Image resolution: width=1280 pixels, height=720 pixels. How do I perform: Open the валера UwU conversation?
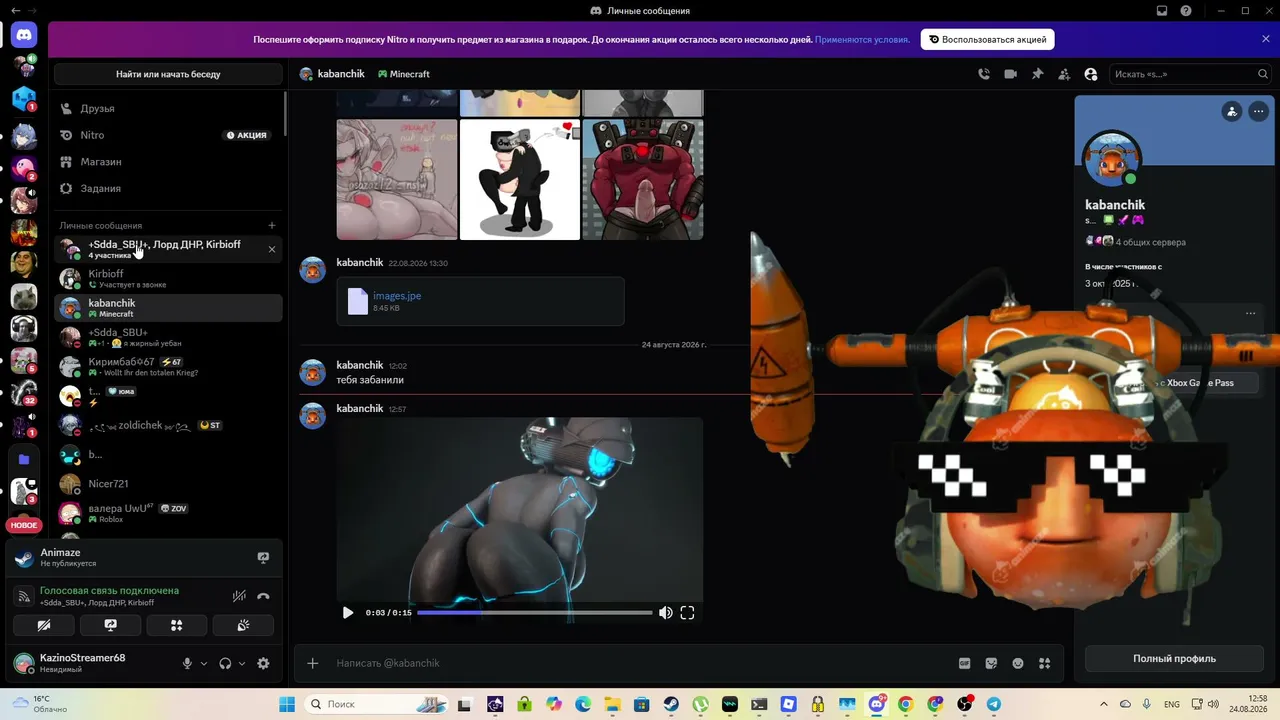point(168,513)
